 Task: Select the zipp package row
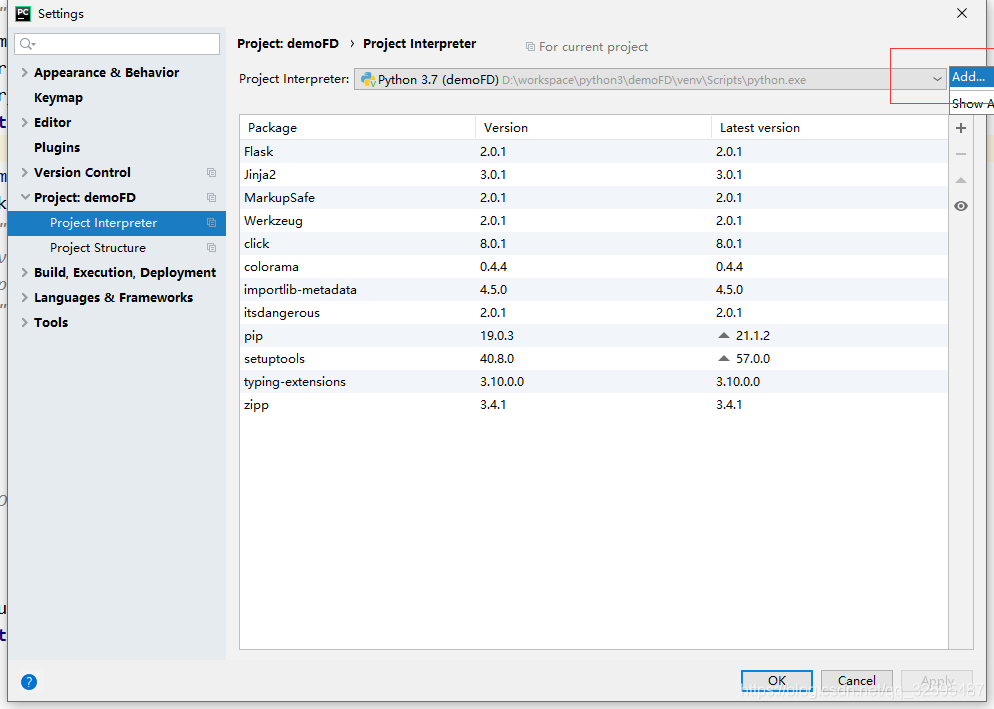(594, 405)
